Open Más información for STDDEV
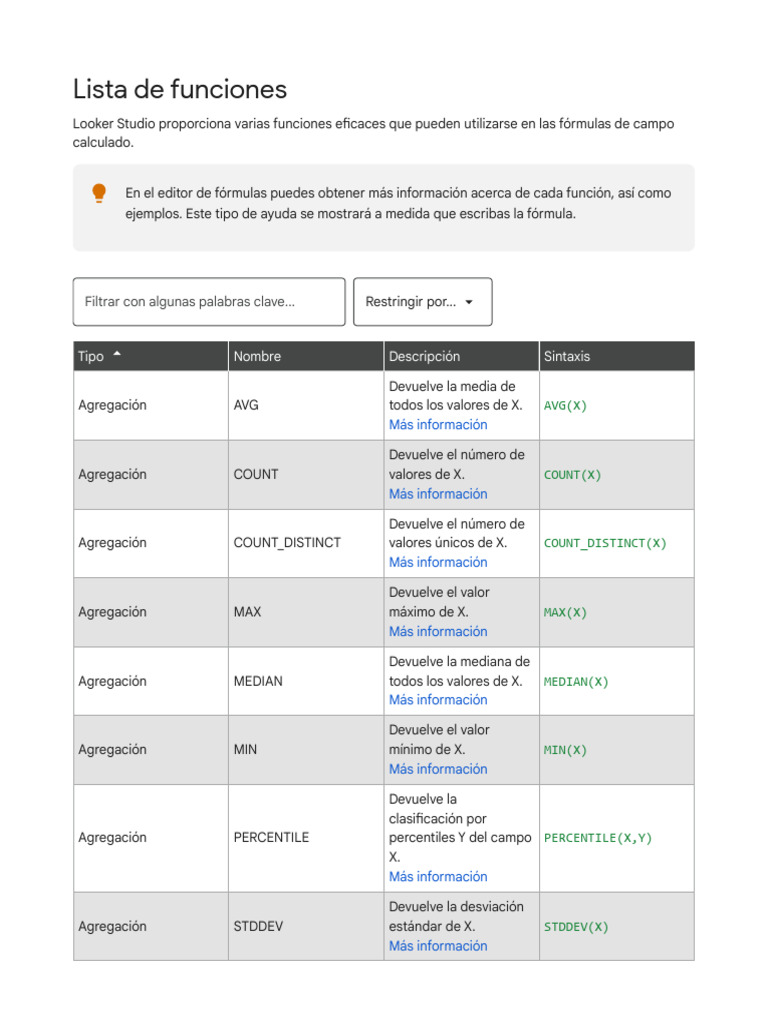768x1024 pixels. (x=438, y=946)
